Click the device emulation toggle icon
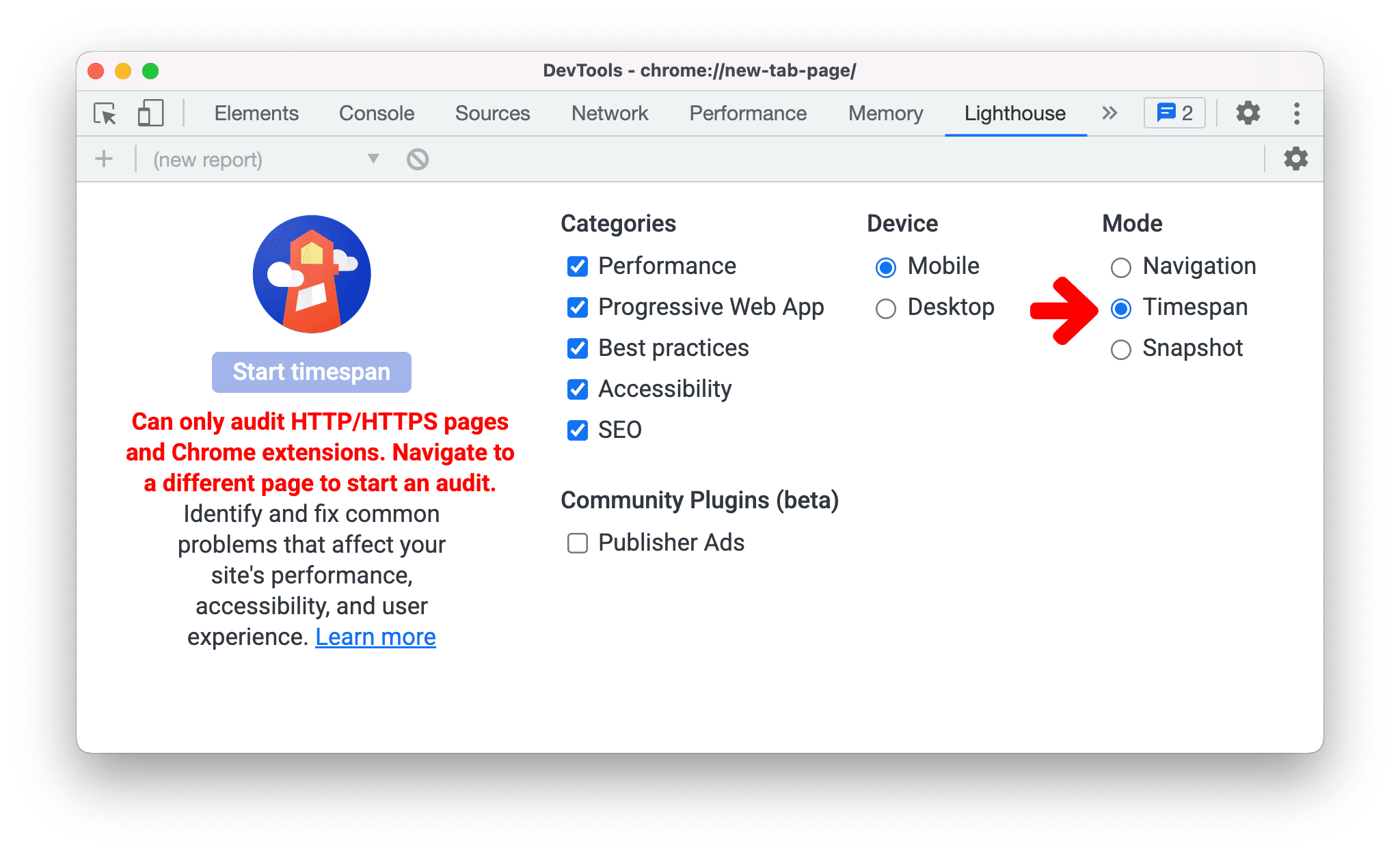The width and height of the screenshot is (1400, 854). [148, 111]
